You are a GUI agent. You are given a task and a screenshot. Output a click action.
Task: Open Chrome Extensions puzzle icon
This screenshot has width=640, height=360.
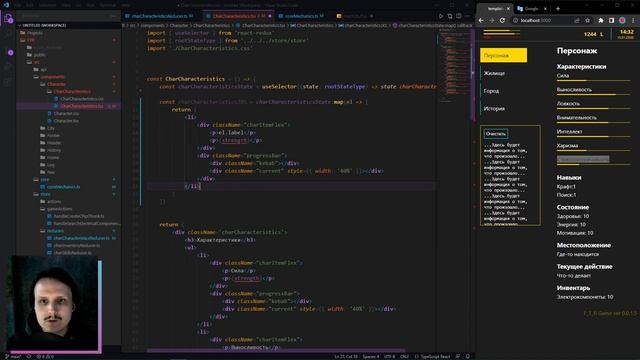click(x=601, y=20)
